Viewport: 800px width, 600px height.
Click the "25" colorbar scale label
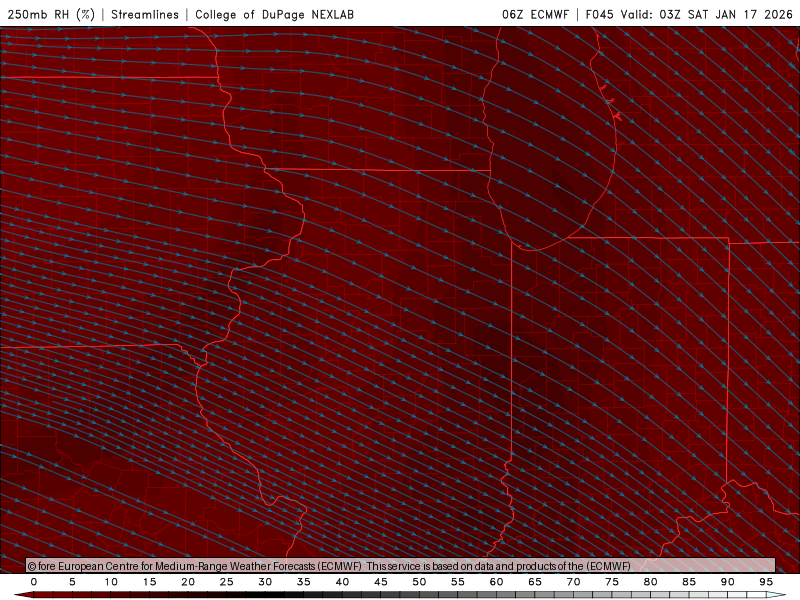(227, 582)
